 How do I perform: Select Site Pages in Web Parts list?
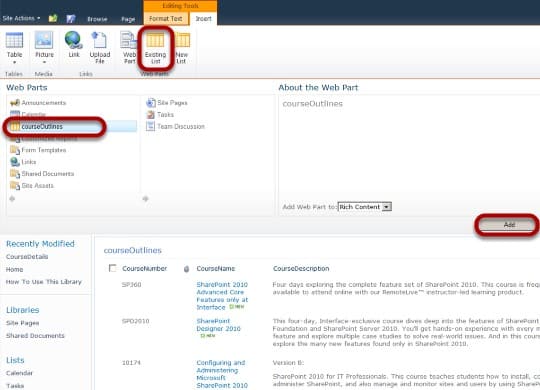pyautogui.click(x=172, y=103)
